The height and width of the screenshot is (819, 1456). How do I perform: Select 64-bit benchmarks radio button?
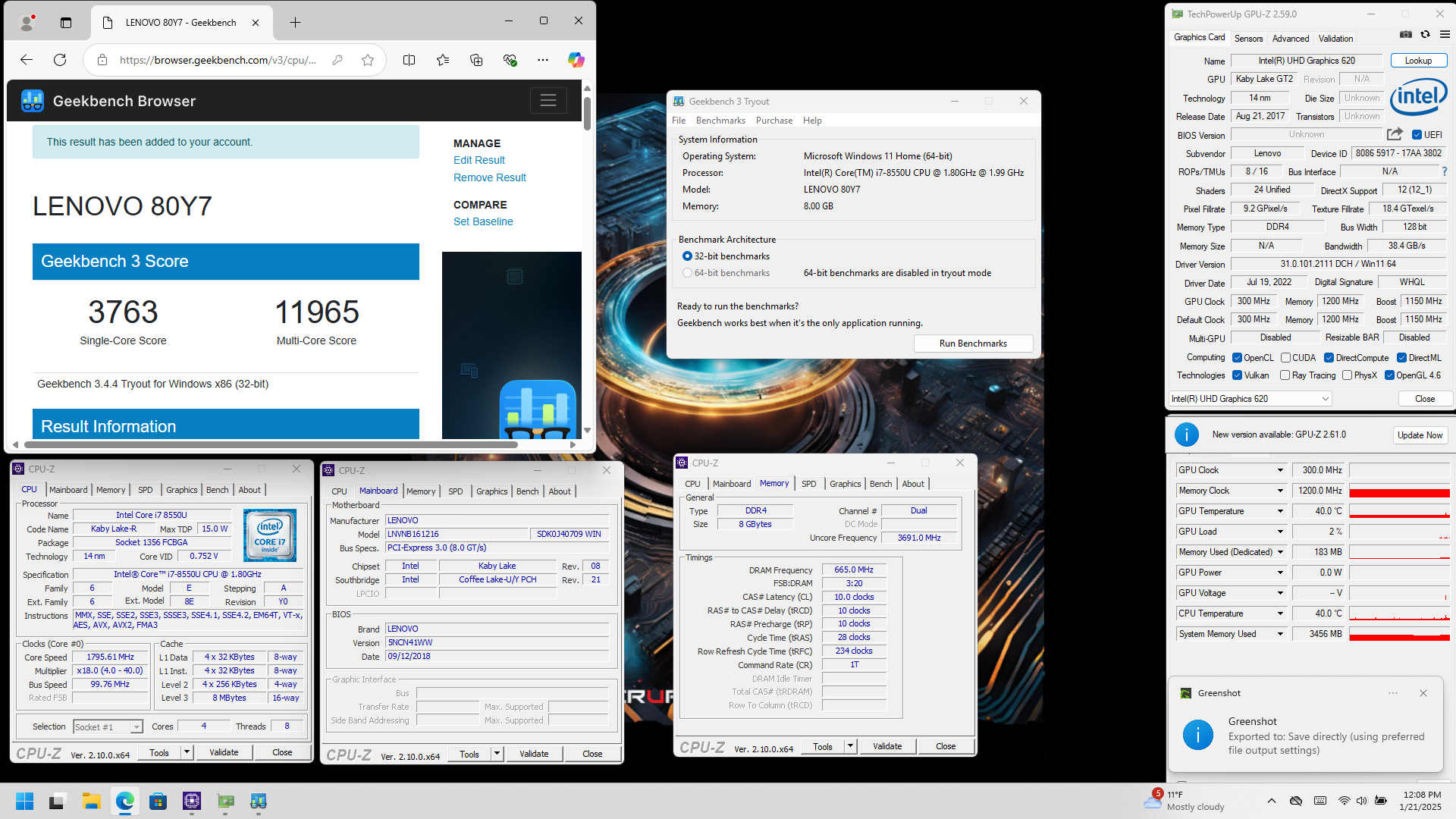click(x=687, y=273)
